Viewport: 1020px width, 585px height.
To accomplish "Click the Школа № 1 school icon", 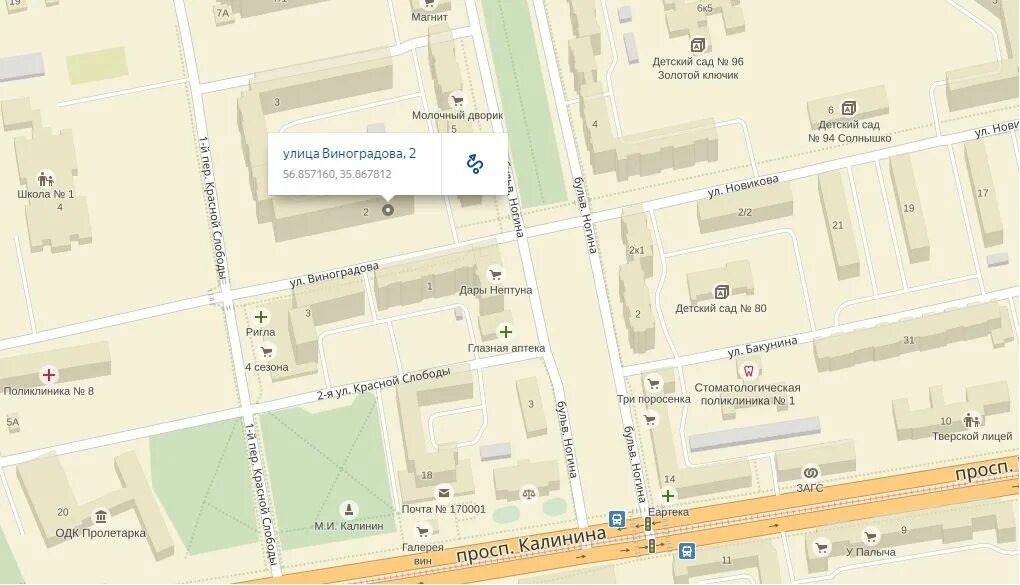I will pyautogui.click(x=46, y=178).
